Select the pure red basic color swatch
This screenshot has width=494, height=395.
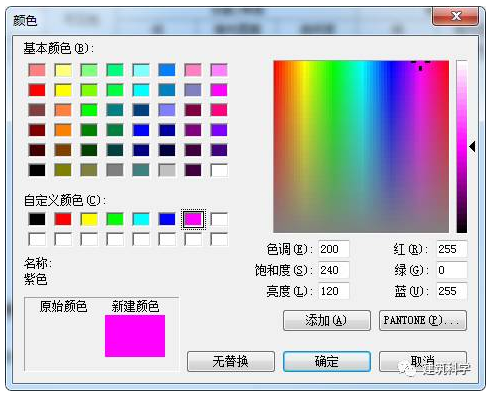[x=37, y=90]
